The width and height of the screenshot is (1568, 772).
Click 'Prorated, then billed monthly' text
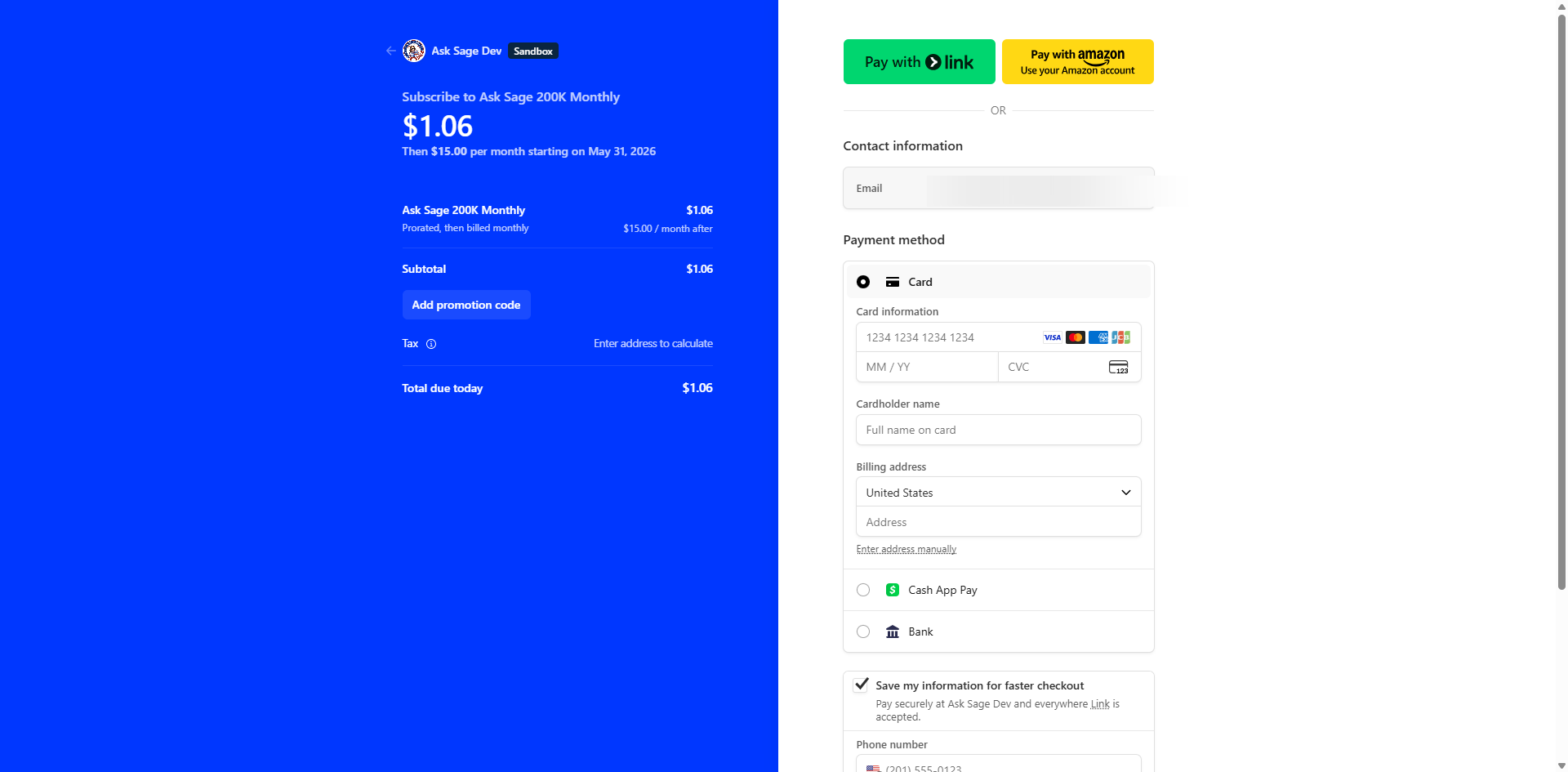click(465, 228)
